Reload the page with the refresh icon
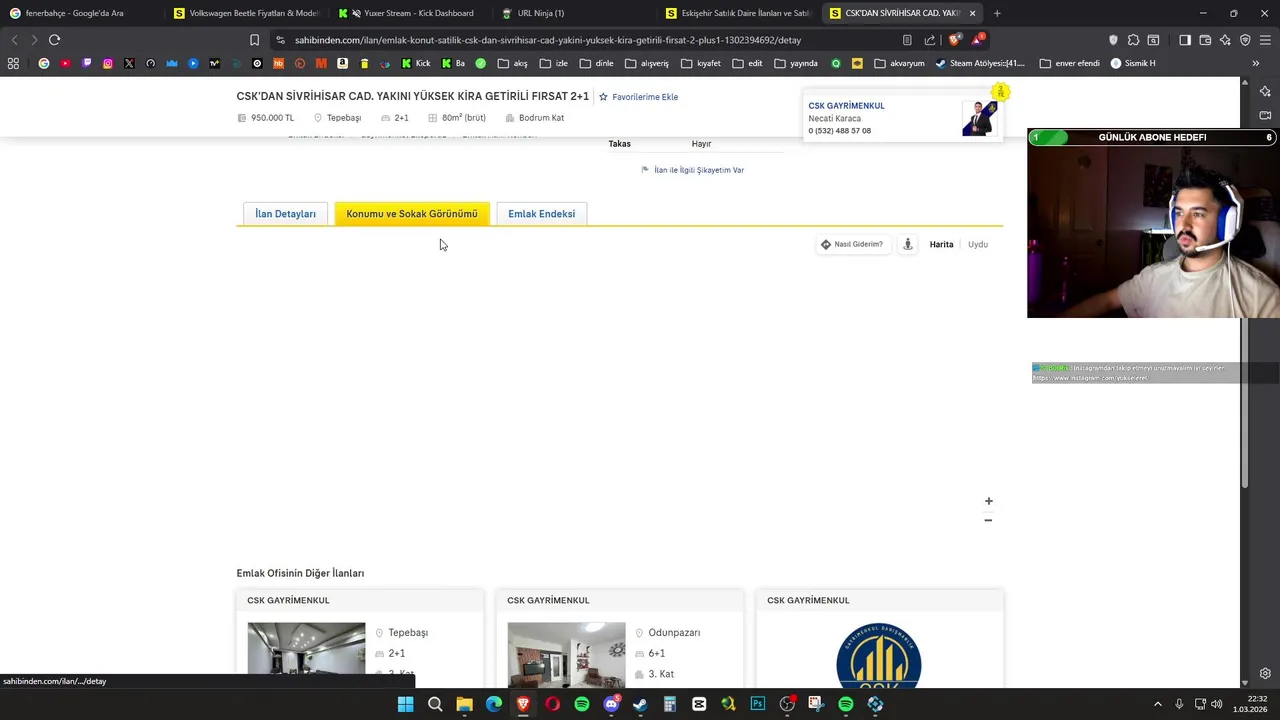Screen dimensions: 1280x720 coord(54,40)
